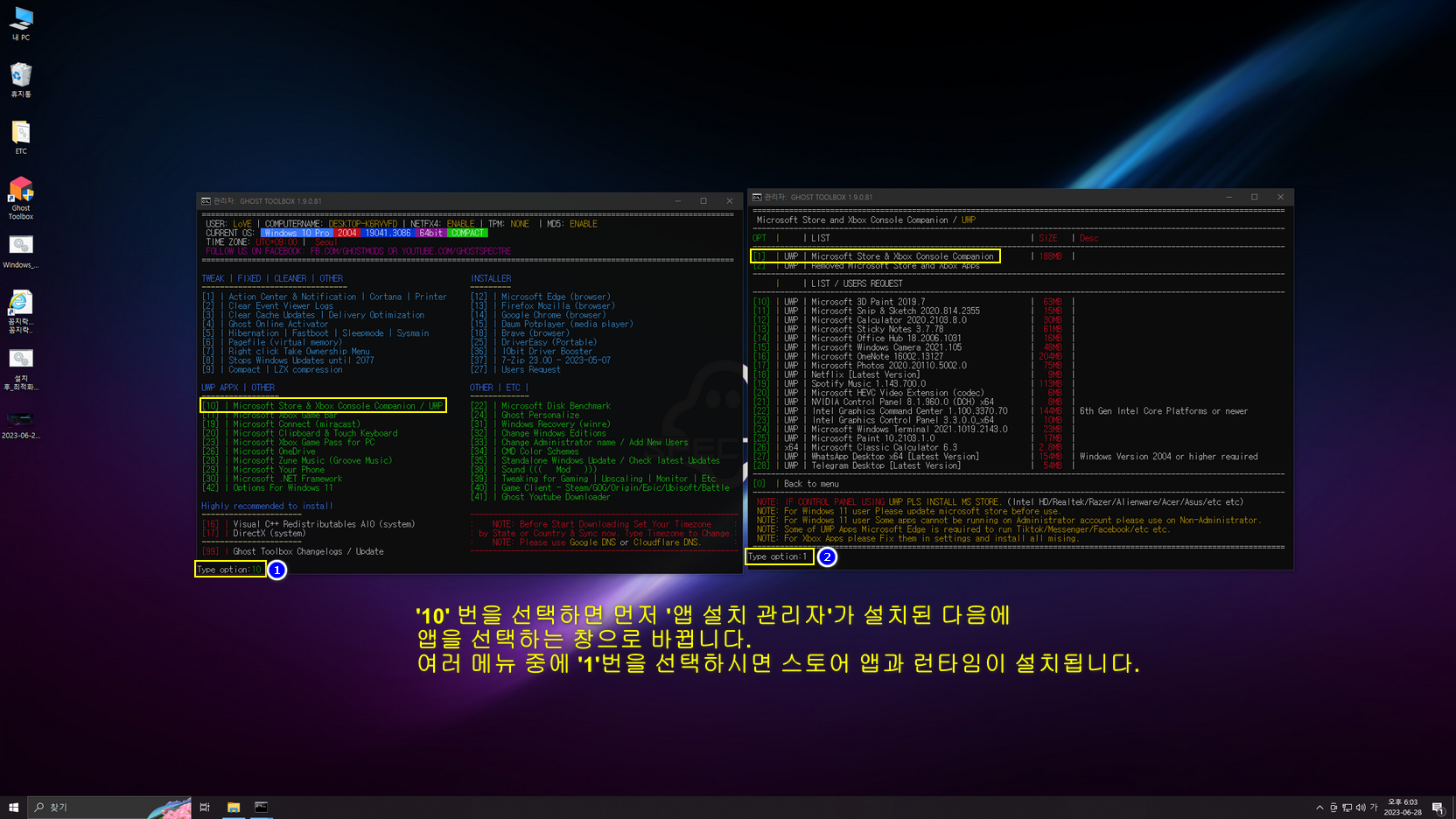Click 'Stops Windows Updates until 2077' line
Viewport: 1456px width, 819px height.
(288, 360)
